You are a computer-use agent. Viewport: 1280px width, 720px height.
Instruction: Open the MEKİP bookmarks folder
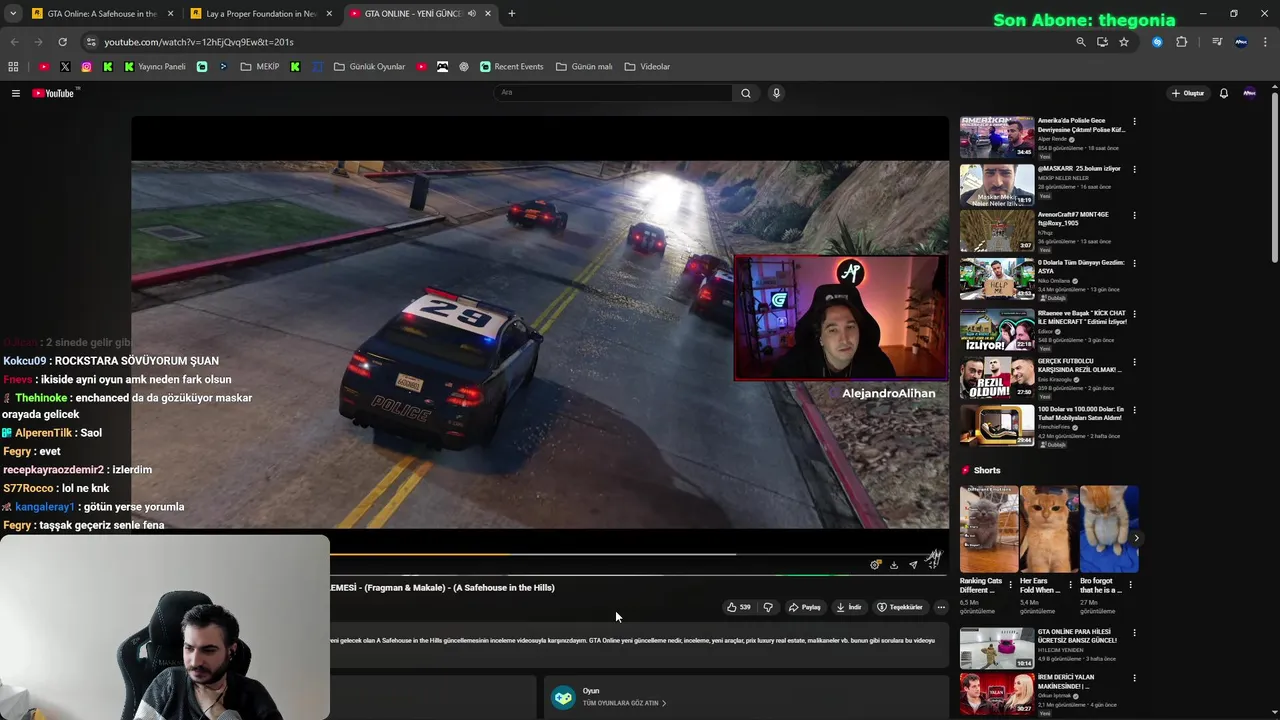(x=260, y=67)
